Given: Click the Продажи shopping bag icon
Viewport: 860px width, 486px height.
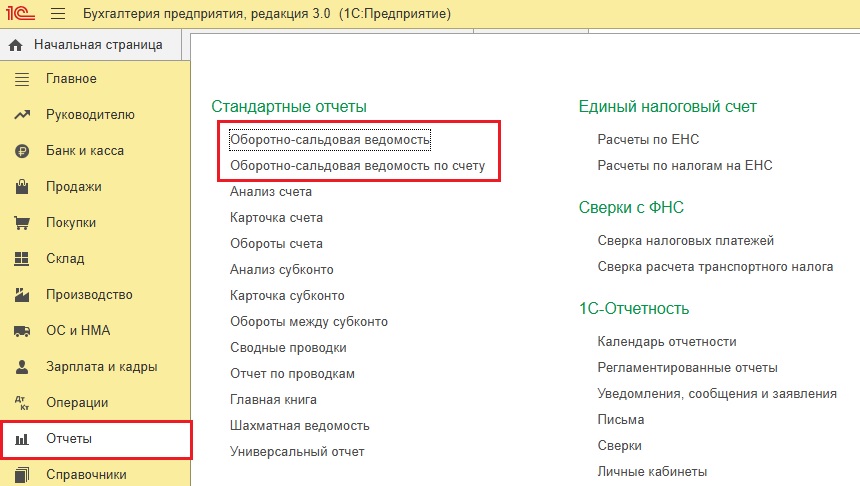Looking at the screenshot, I should (x=22, y=187).
